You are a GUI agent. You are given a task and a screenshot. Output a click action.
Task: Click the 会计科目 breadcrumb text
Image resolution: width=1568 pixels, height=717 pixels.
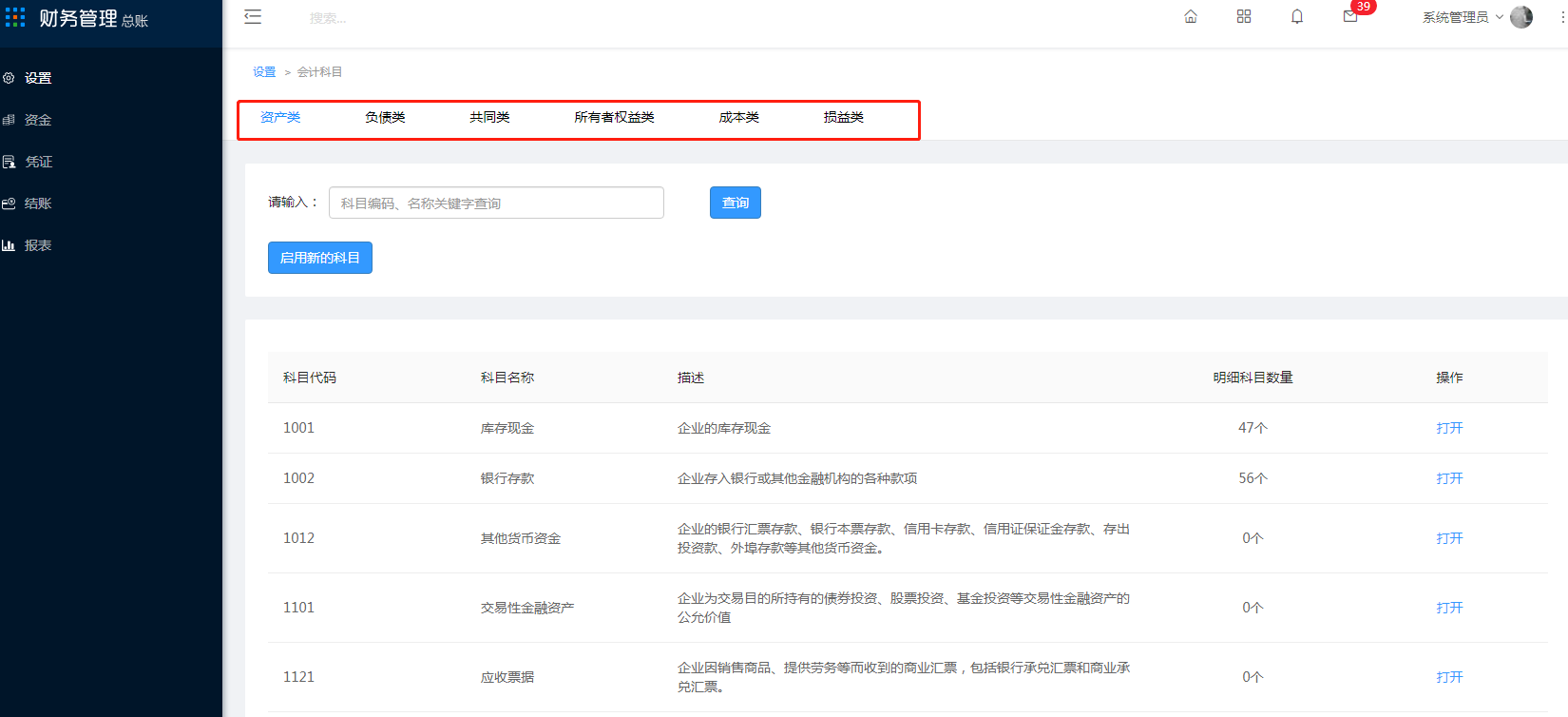pyautogui.click(x=319, y=72)
